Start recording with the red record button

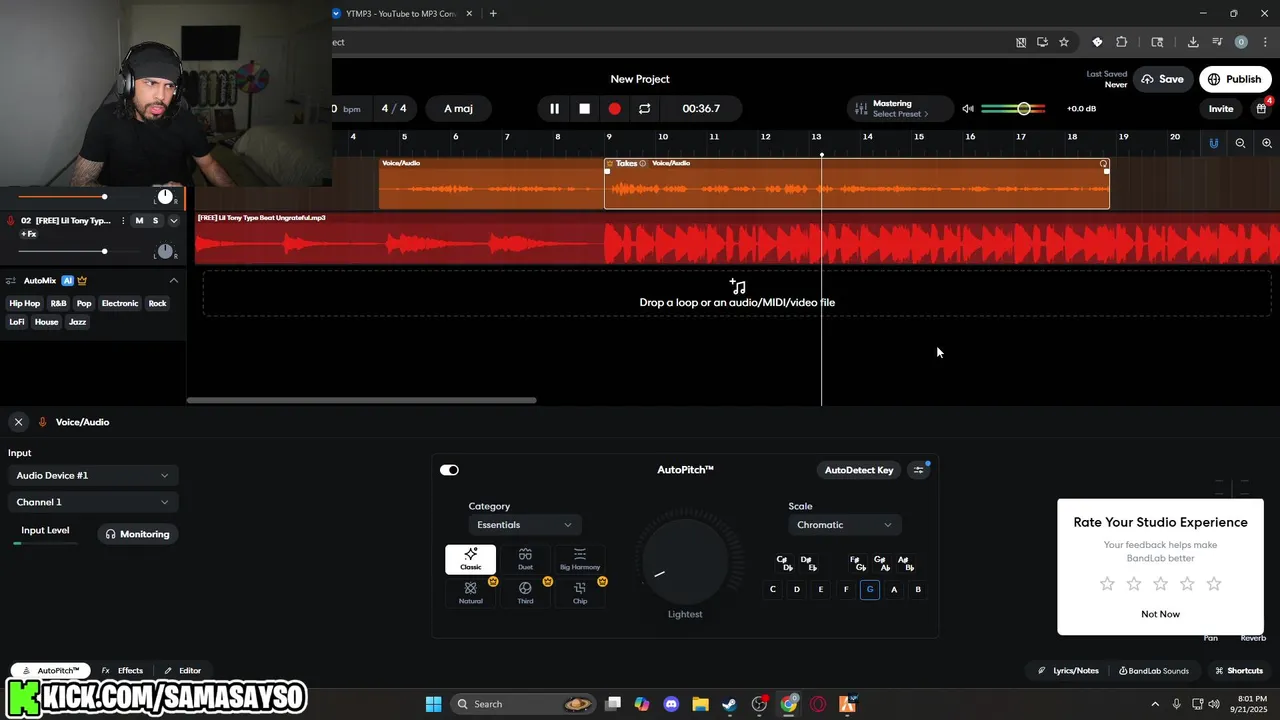point(615,109)
